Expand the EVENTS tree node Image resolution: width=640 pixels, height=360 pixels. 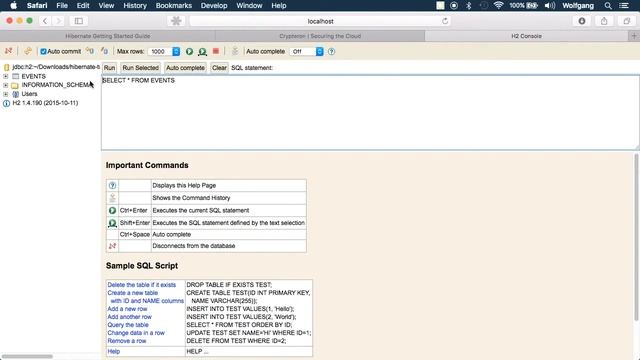tap(6, 76)
